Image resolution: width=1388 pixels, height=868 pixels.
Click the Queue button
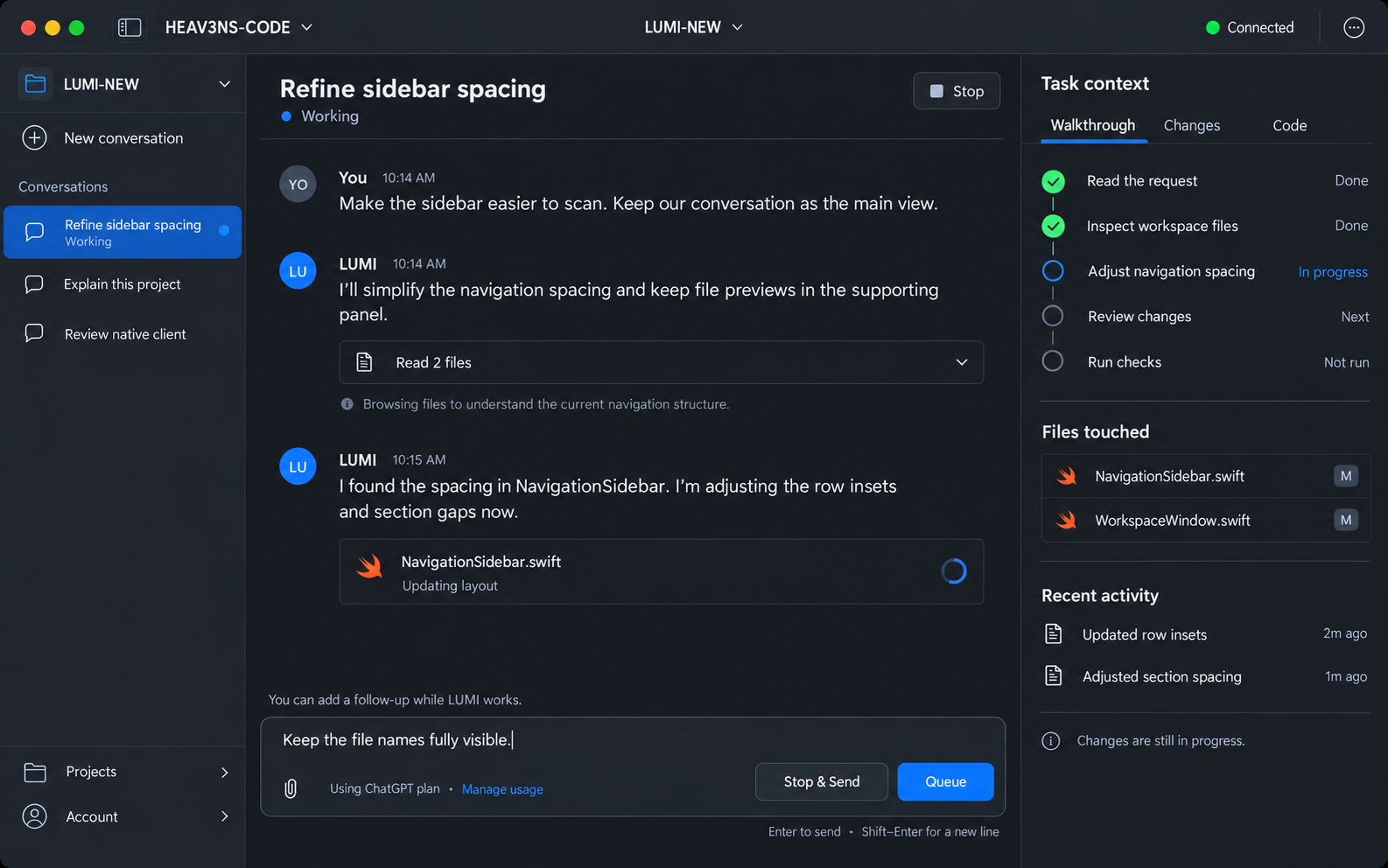pyautogui.click(x=946, y=781)
